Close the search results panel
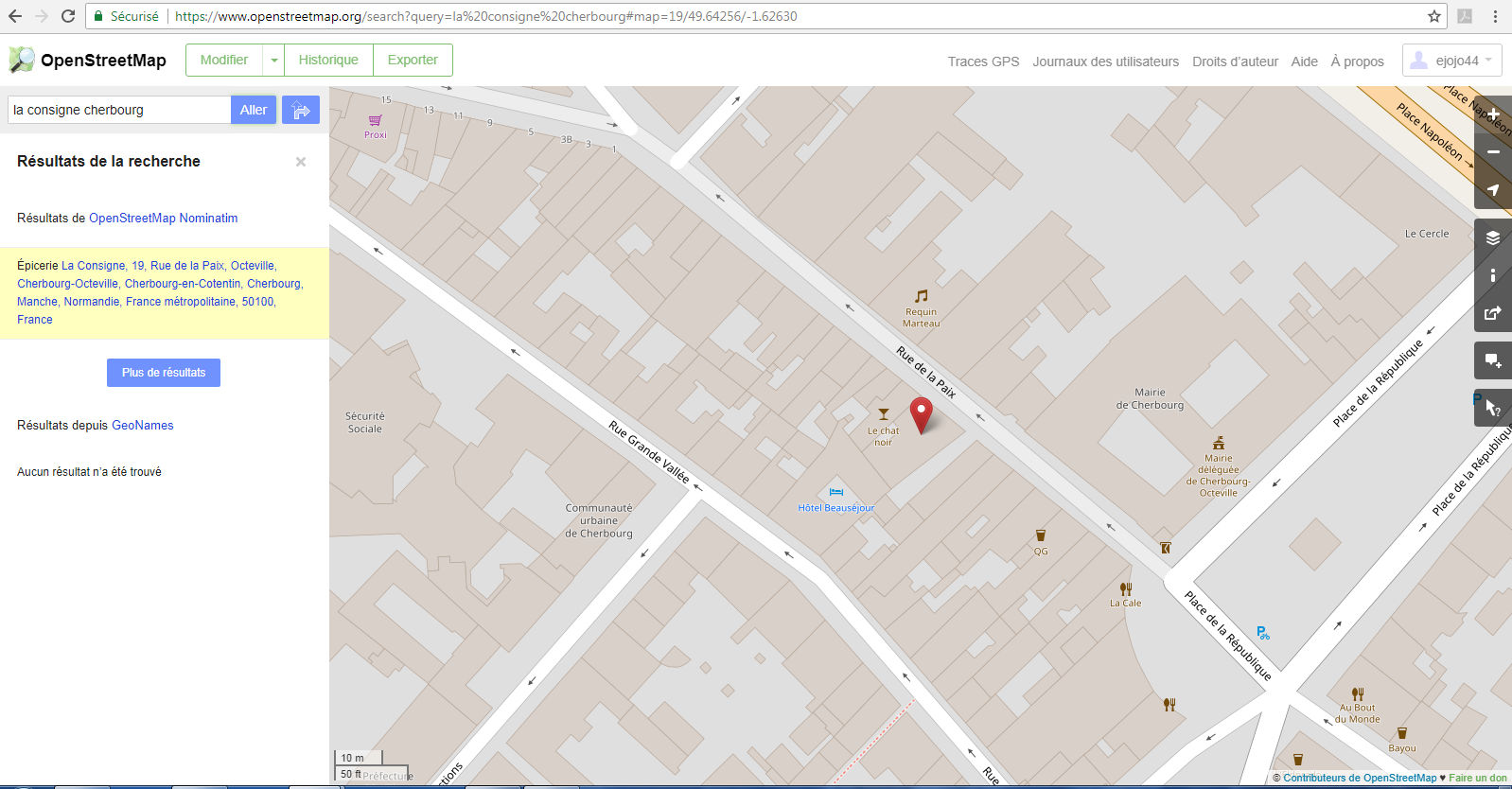Viewport: 1512px width, 789px height. click(x=301, y=162)
